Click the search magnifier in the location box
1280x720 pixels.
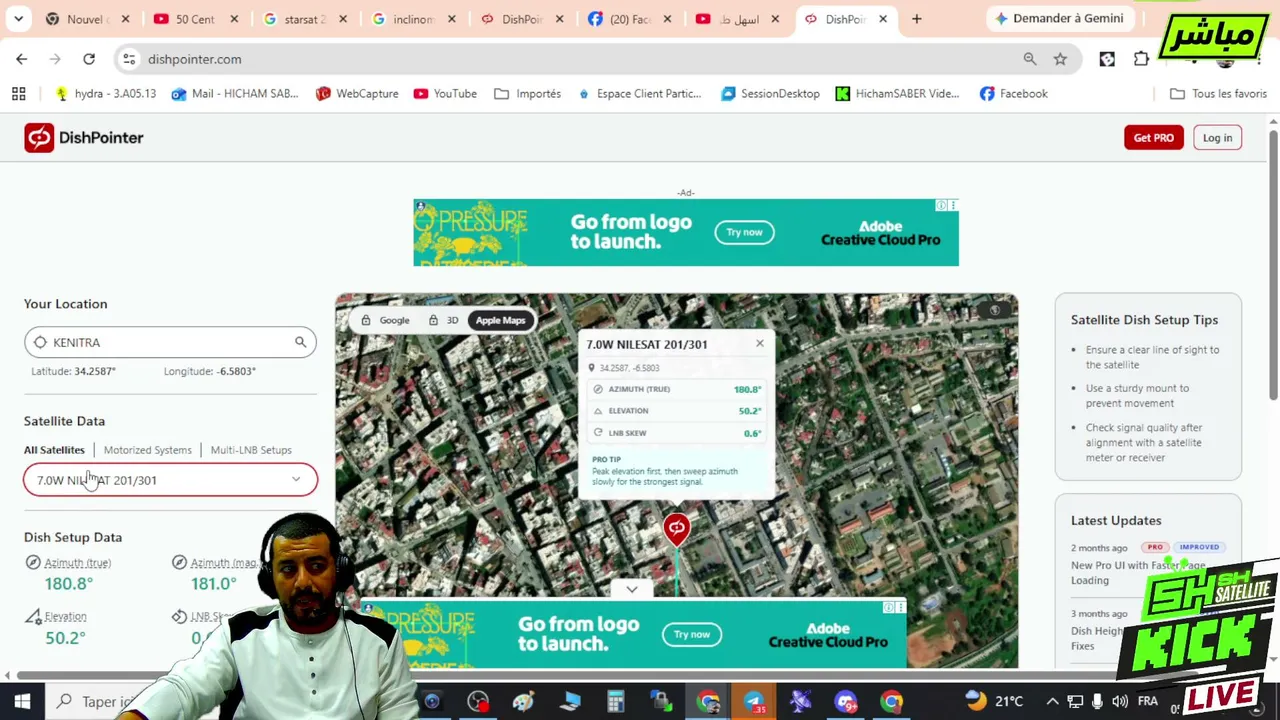[x=300, y=342]
